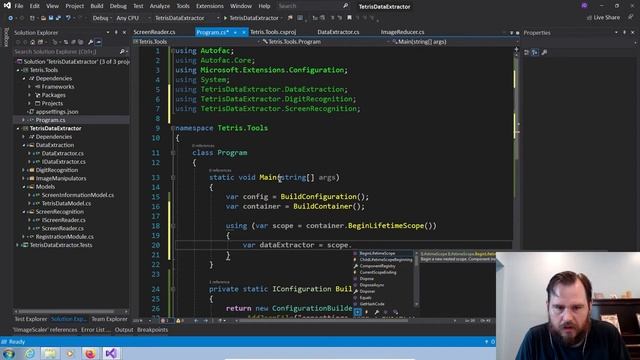Click the Quick Launch search magnifier icon

point(345,6)
